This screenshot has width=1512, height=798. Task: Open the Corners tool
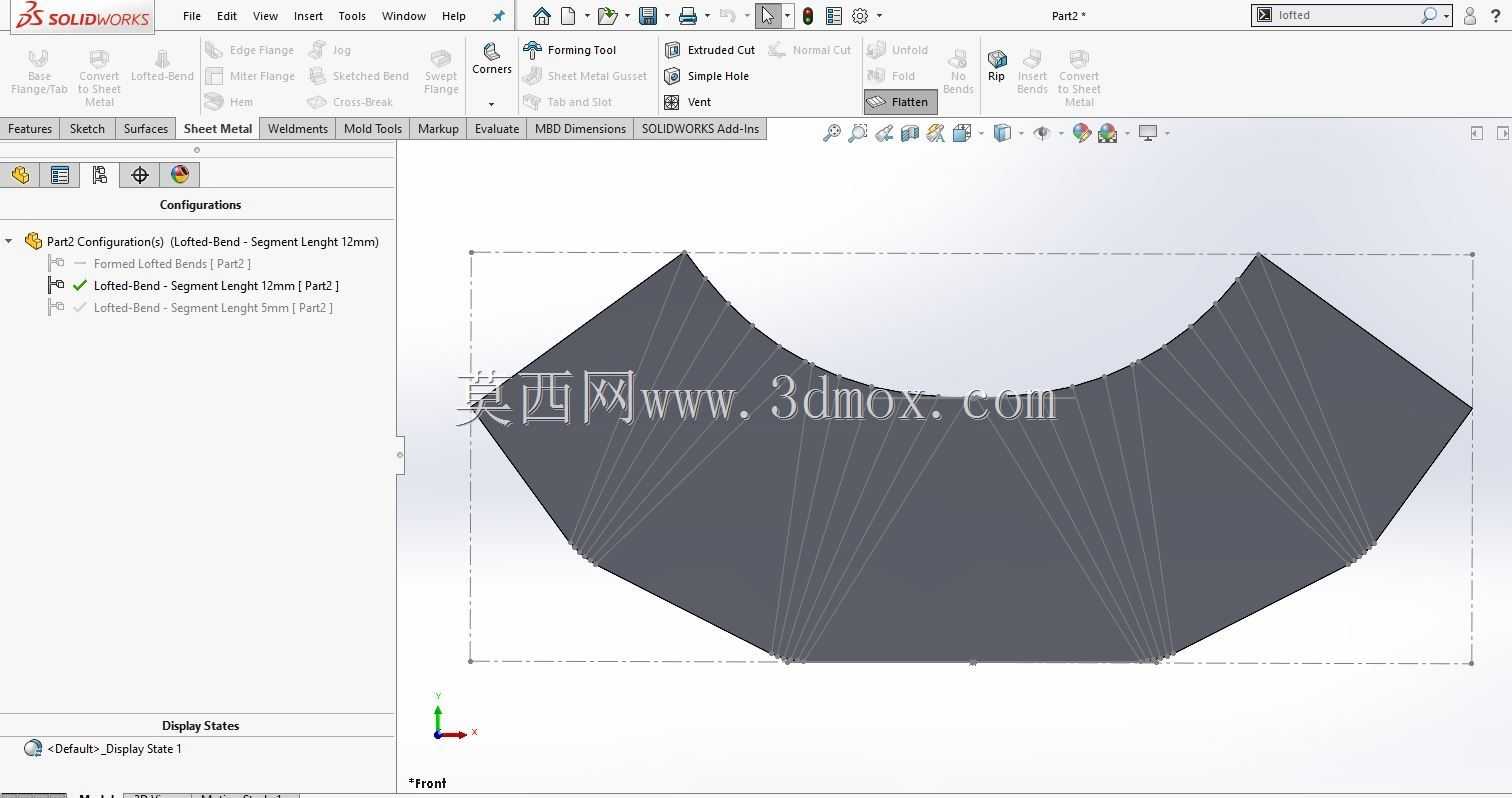point(491,59)
